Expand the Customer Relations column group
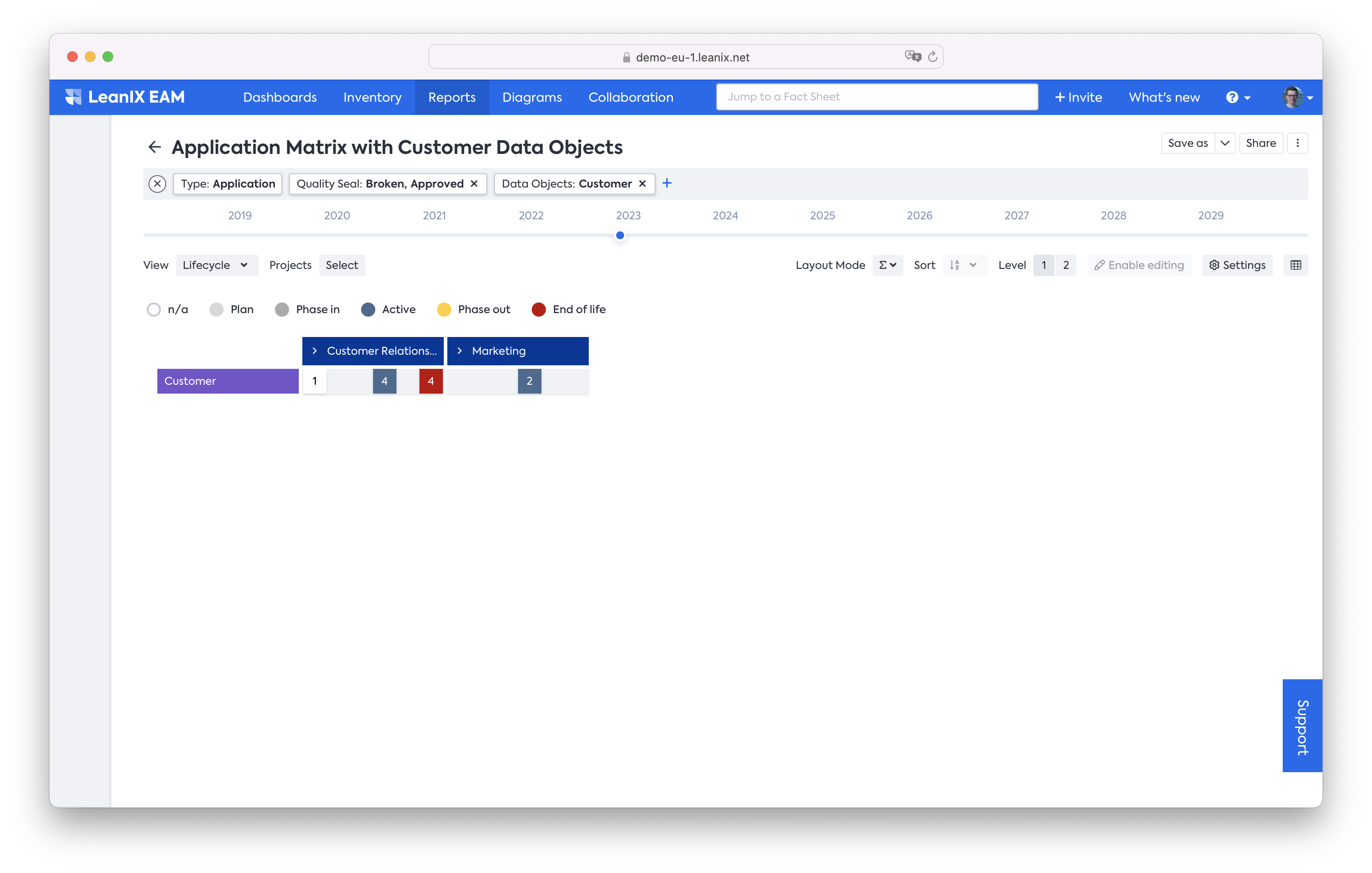This screenshot has height=873, width=1372. pos(315,351)
